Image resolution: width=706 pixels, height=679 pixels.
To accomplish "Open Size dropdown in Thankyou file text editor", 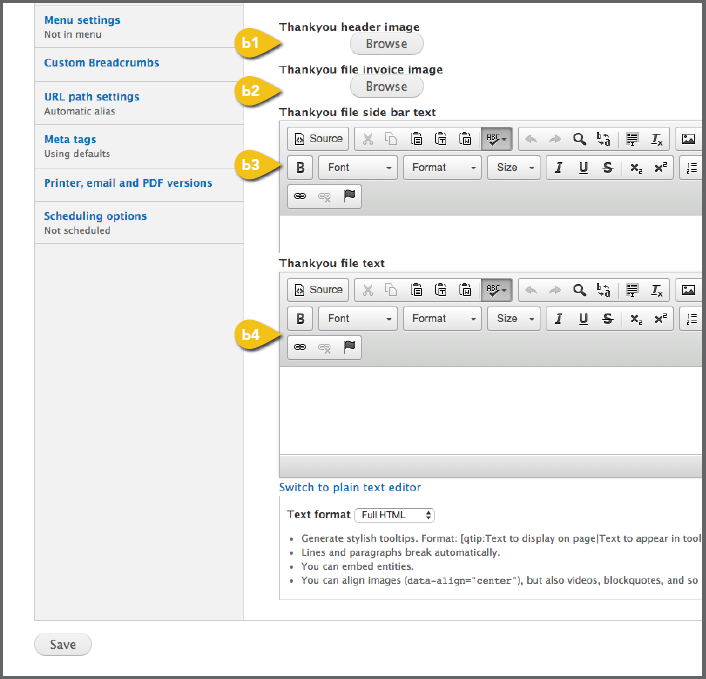I will [514, 319].
